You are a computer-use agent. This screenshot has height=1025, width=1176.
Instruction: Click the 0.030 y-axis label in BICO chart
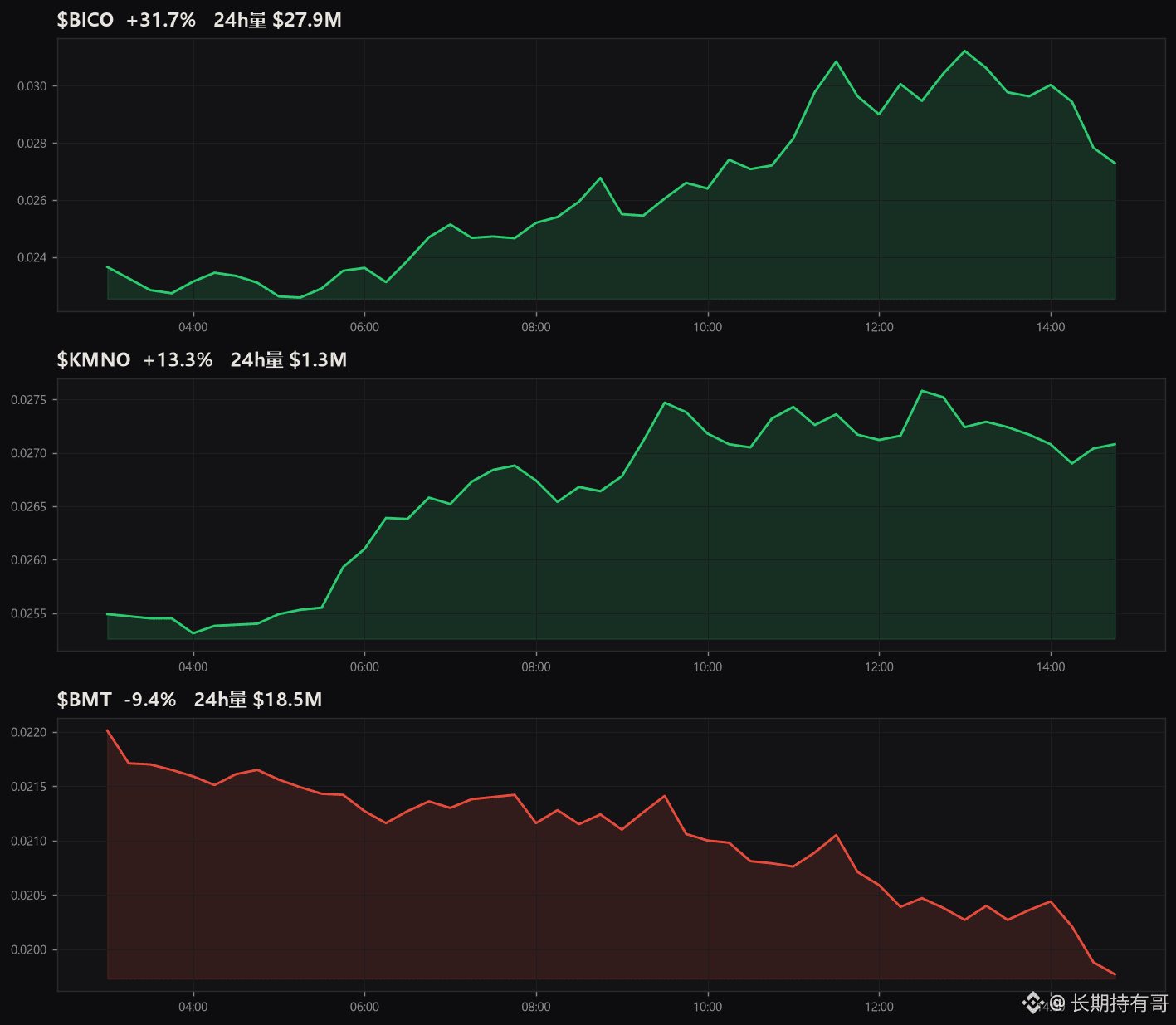[x=32, y=86]
